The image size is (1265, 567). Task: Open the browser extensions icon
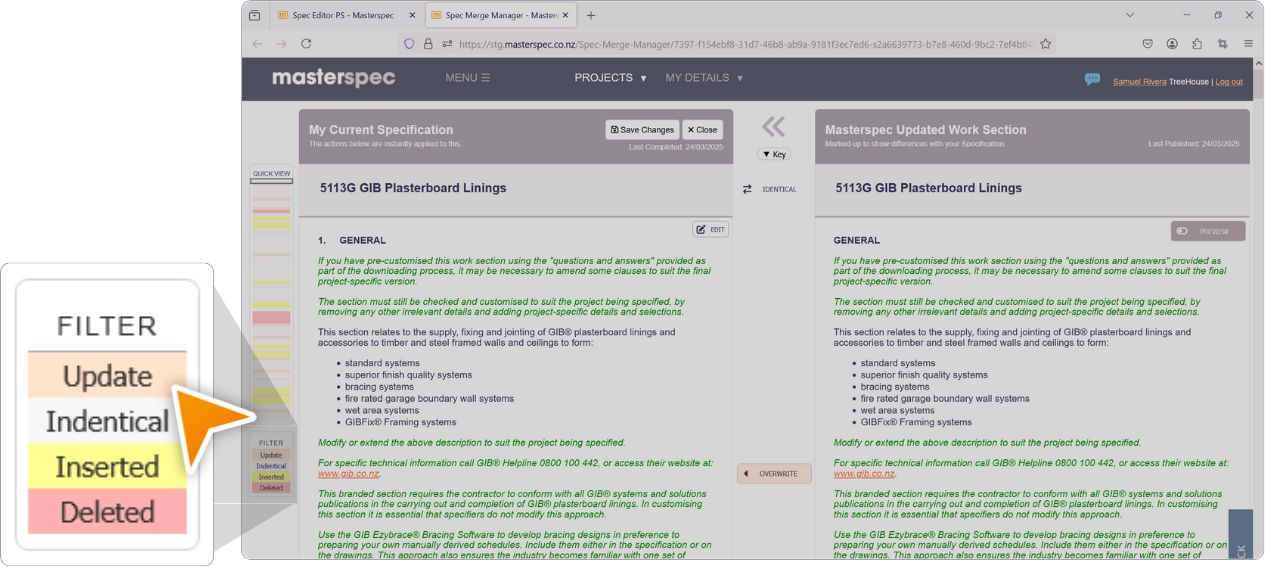coord(1197,44)
